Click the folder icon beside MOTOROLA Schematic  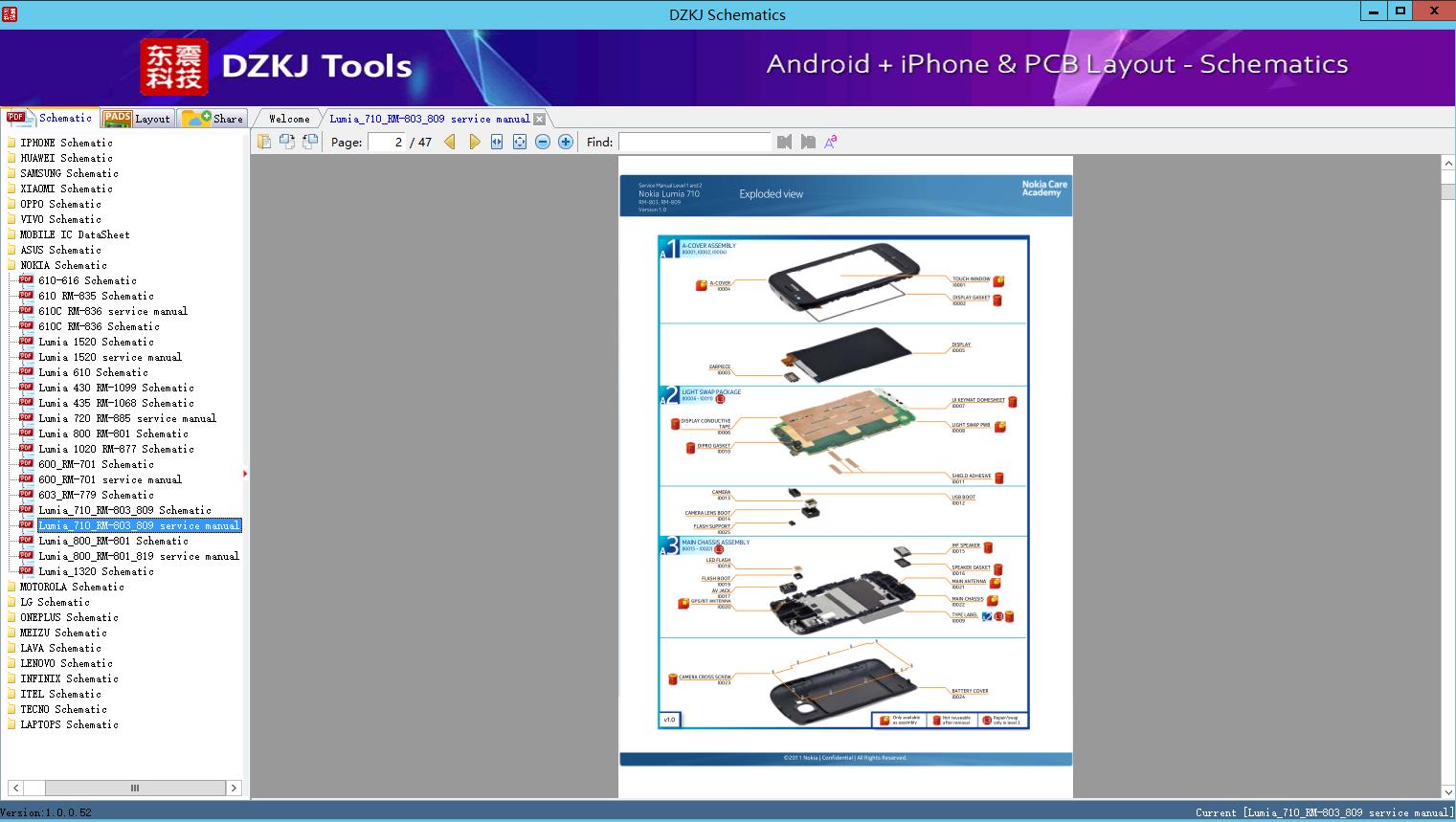pos(11,587)
